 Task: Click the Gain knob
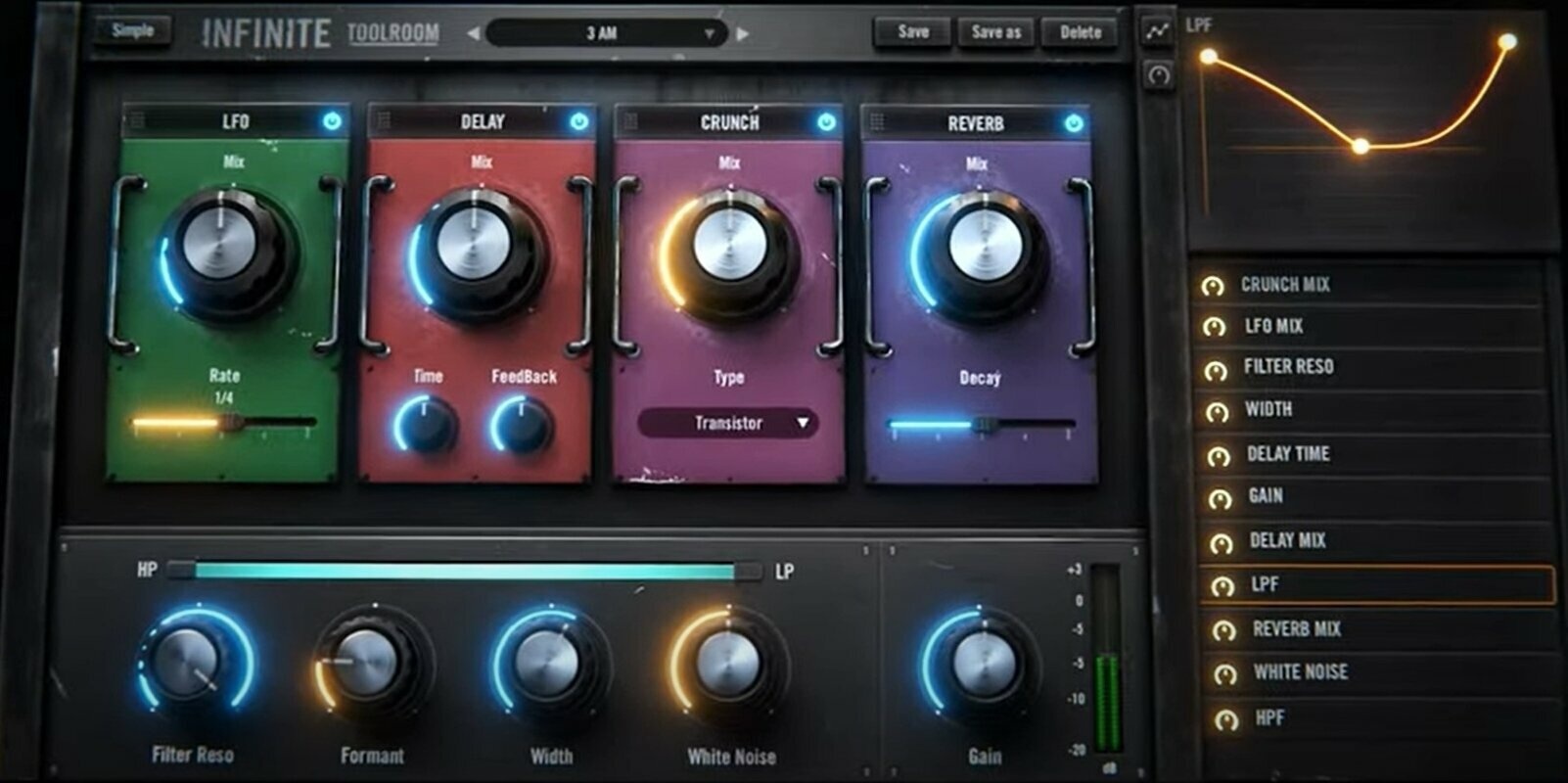pos(982,665)
